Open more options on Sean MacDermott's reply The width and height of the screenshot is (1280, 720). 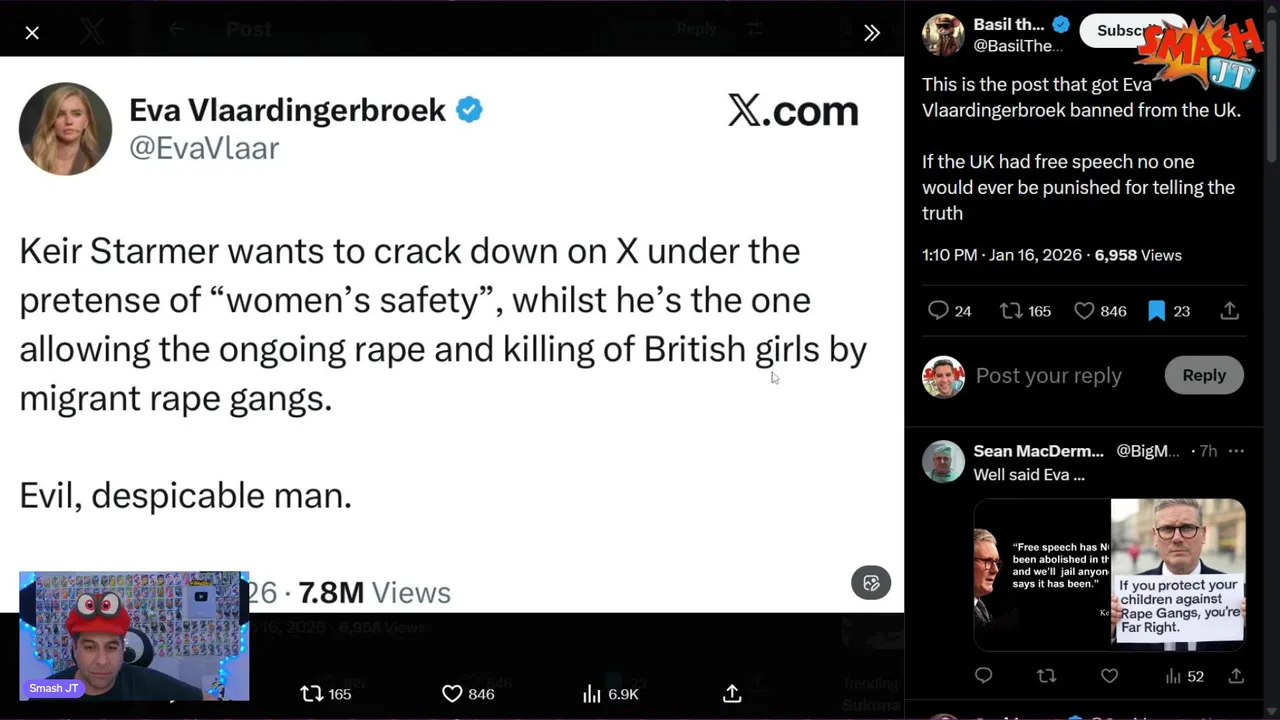coord(1237,451)
